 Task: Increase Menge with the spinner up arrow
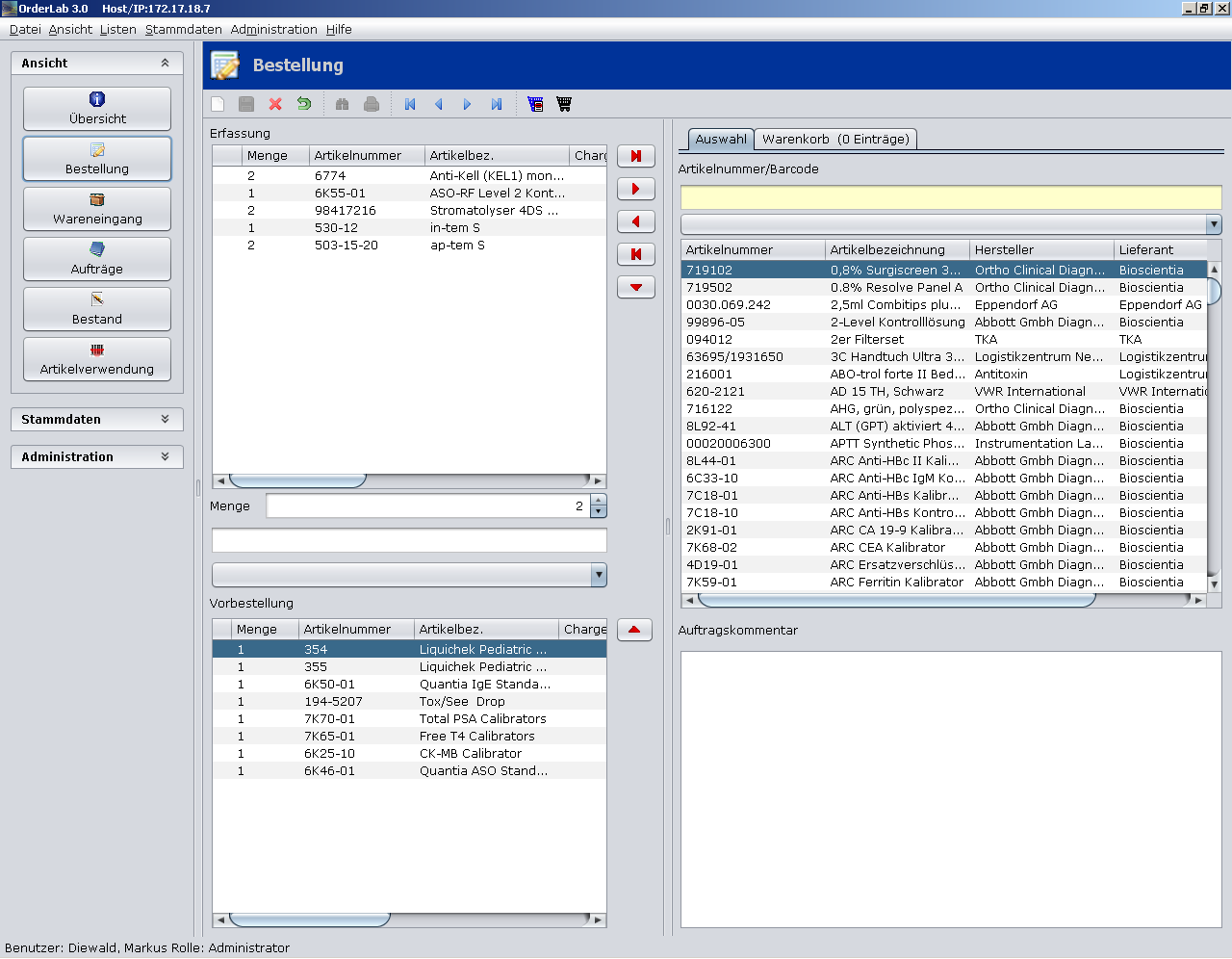[x=599, y=500]
